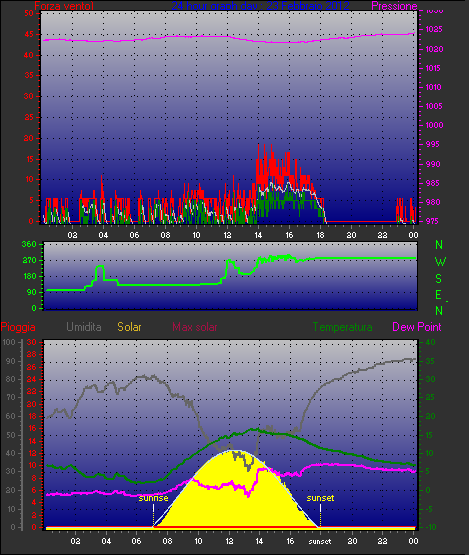
Task: Click the 'Pioggia' legend label
Action: [18, 327]
